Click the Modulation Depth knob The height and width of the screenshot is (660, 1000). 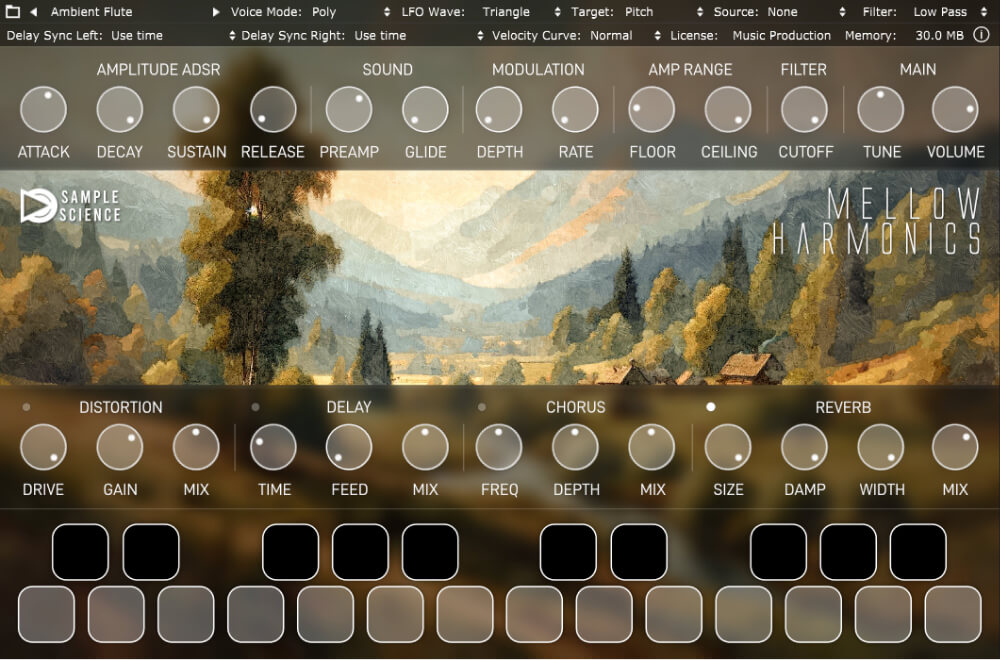pyautogui.click(x=499, y=110)
